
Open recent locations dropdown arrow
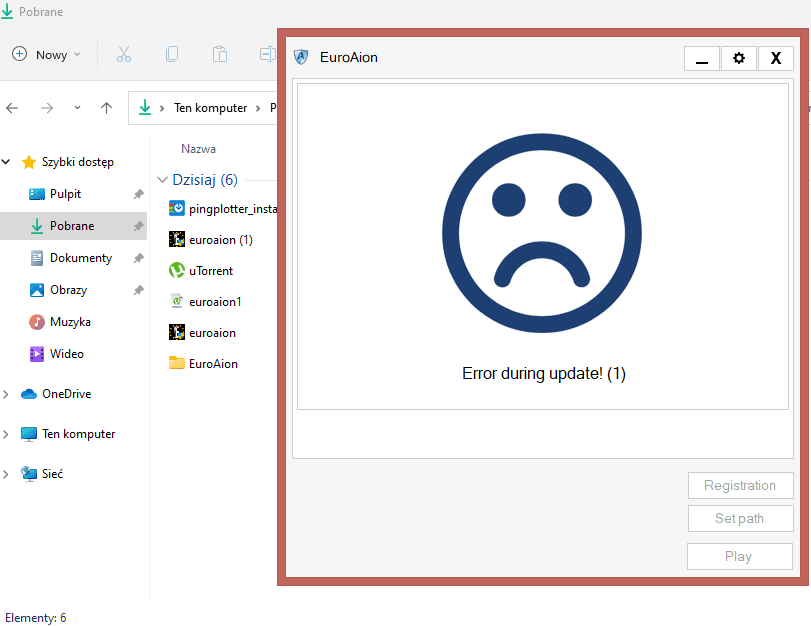pos(77,108)
